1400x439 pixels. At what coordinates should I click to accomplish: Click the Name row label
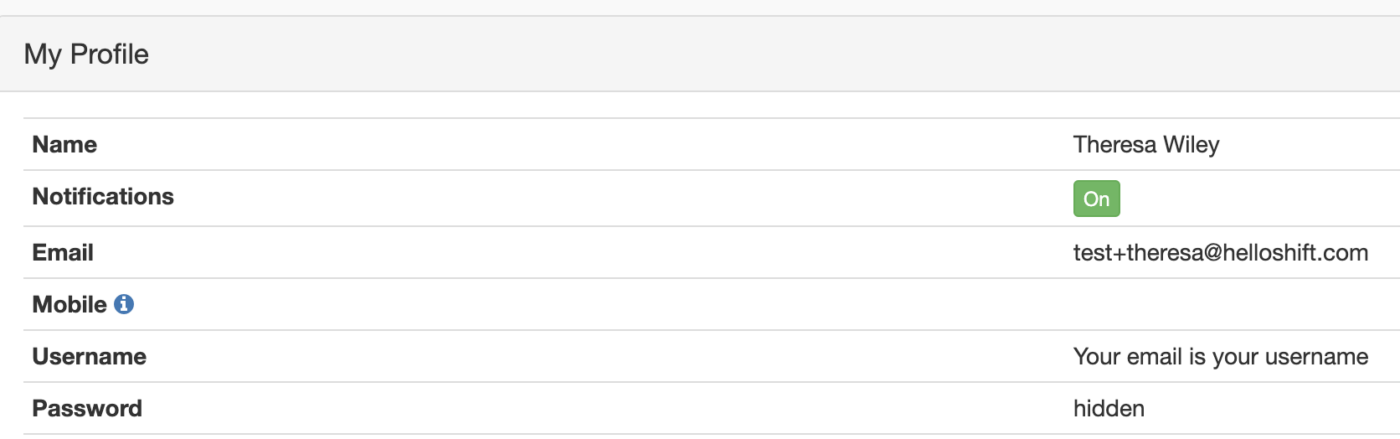65,145
